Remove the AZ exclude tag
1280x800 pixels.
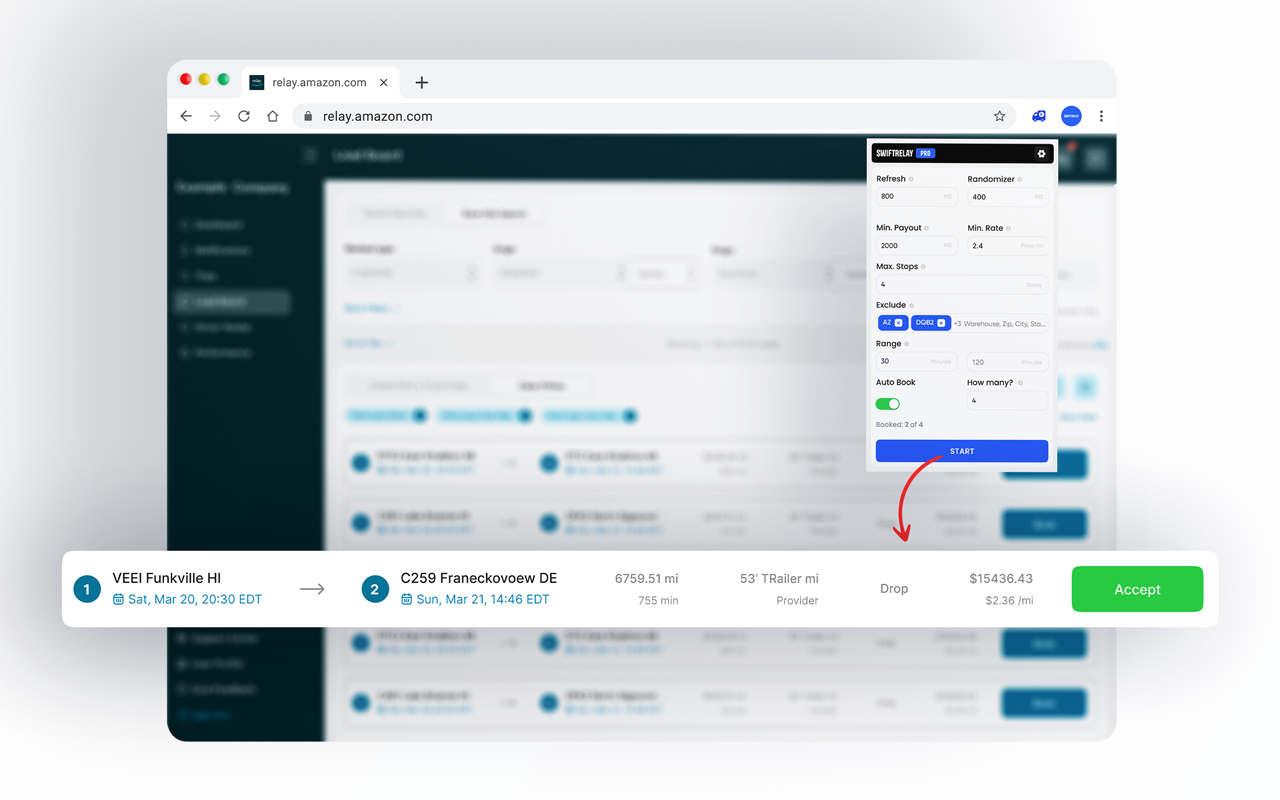coord(898,323)
